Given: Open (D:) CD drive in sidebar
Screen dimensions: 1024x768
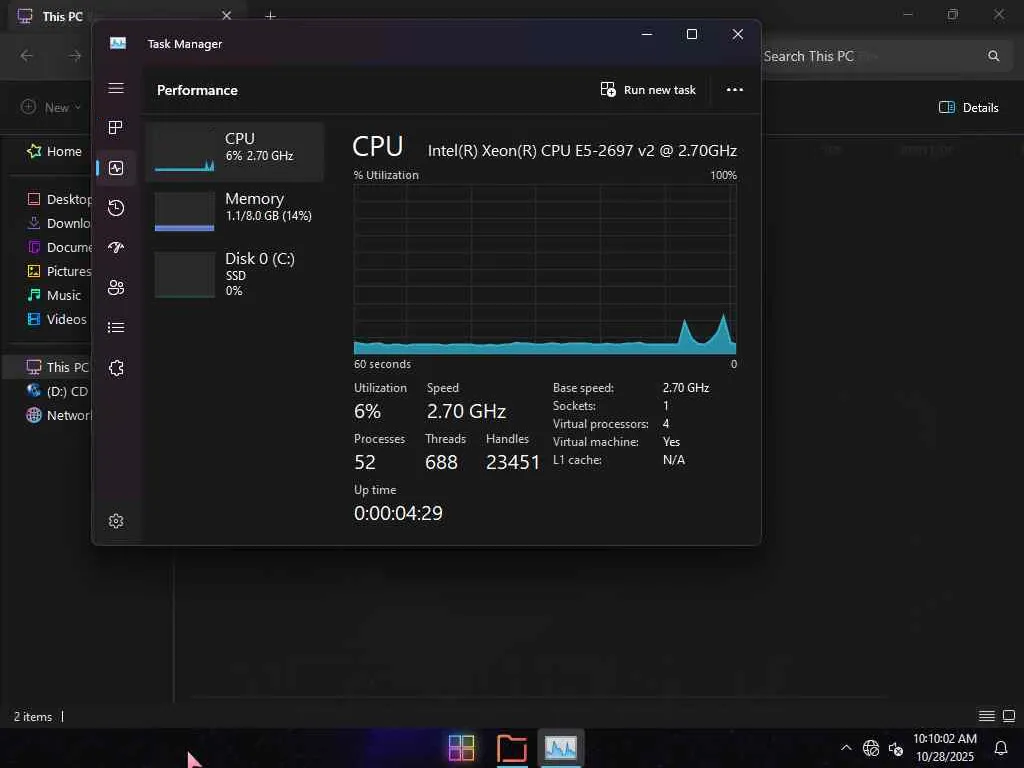Looking at the screenshot, I should [x=57, y=391].
